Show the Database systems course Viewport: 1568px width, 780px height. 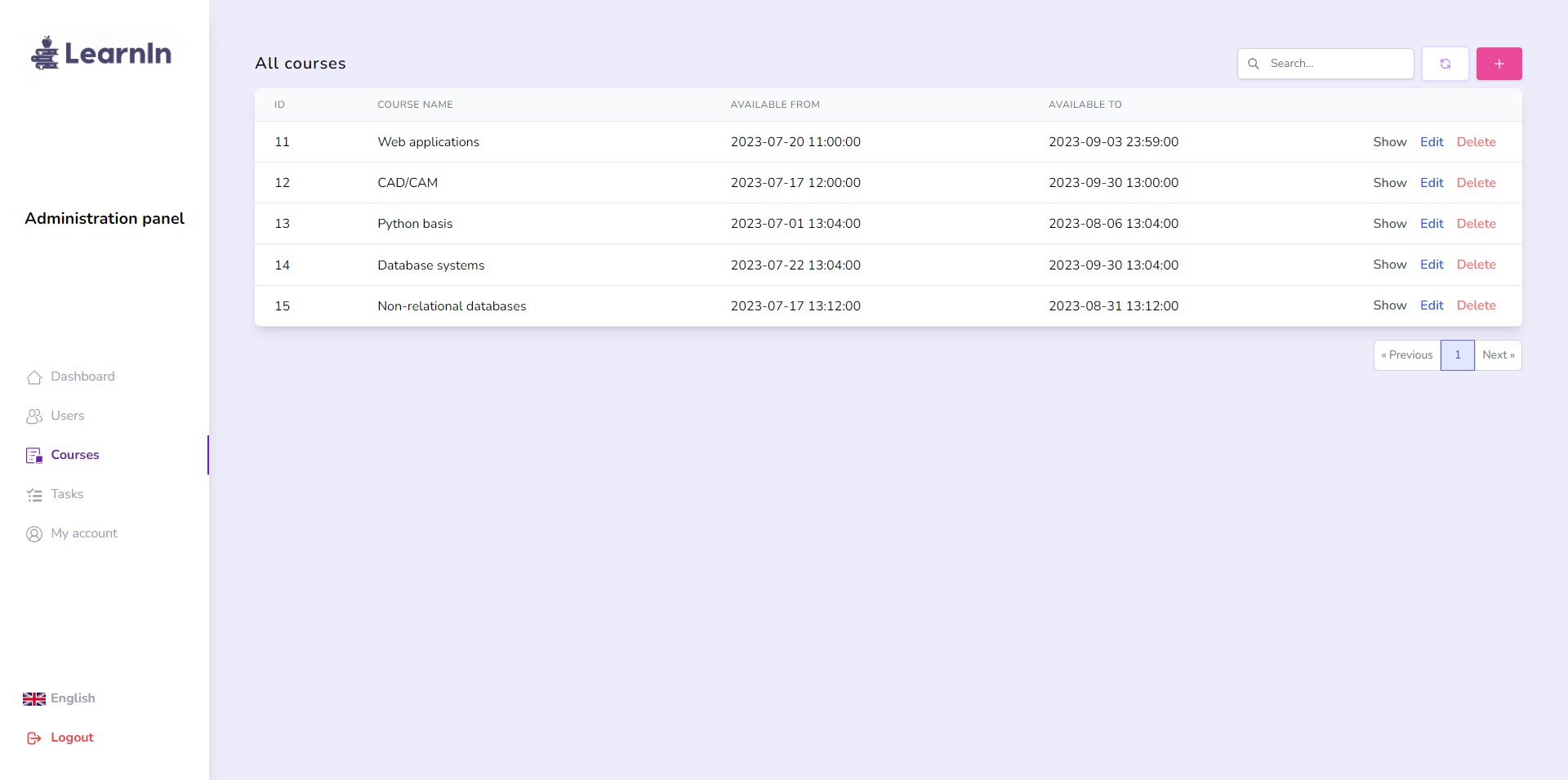pos(1390,265)
